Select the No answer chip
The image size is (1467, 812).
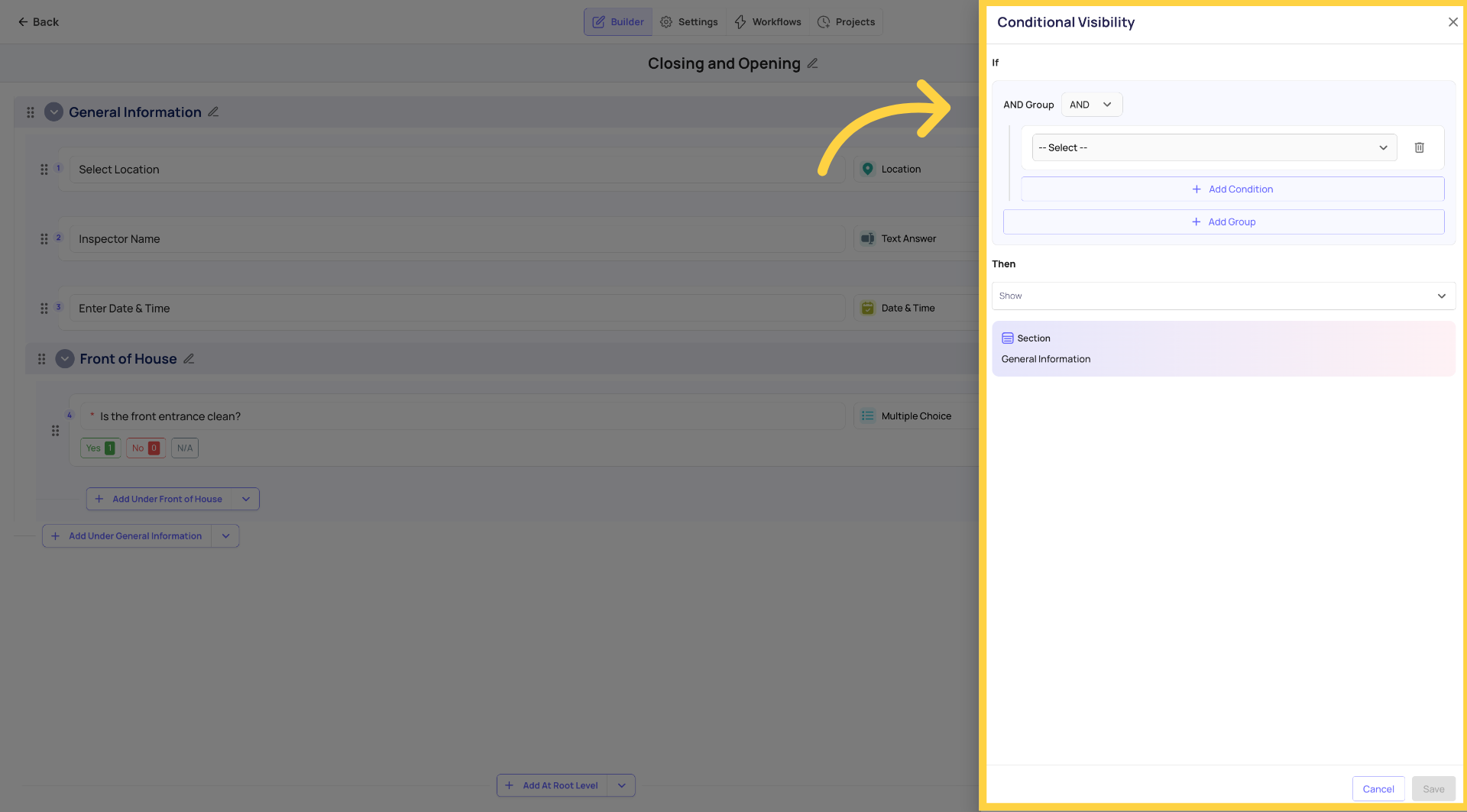pos(145,448)
